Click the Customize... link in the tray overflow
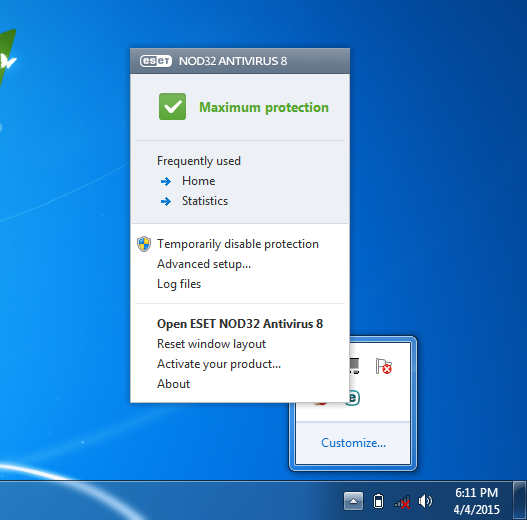This screenshot has width=527, height=520. [x=353, y=443]
